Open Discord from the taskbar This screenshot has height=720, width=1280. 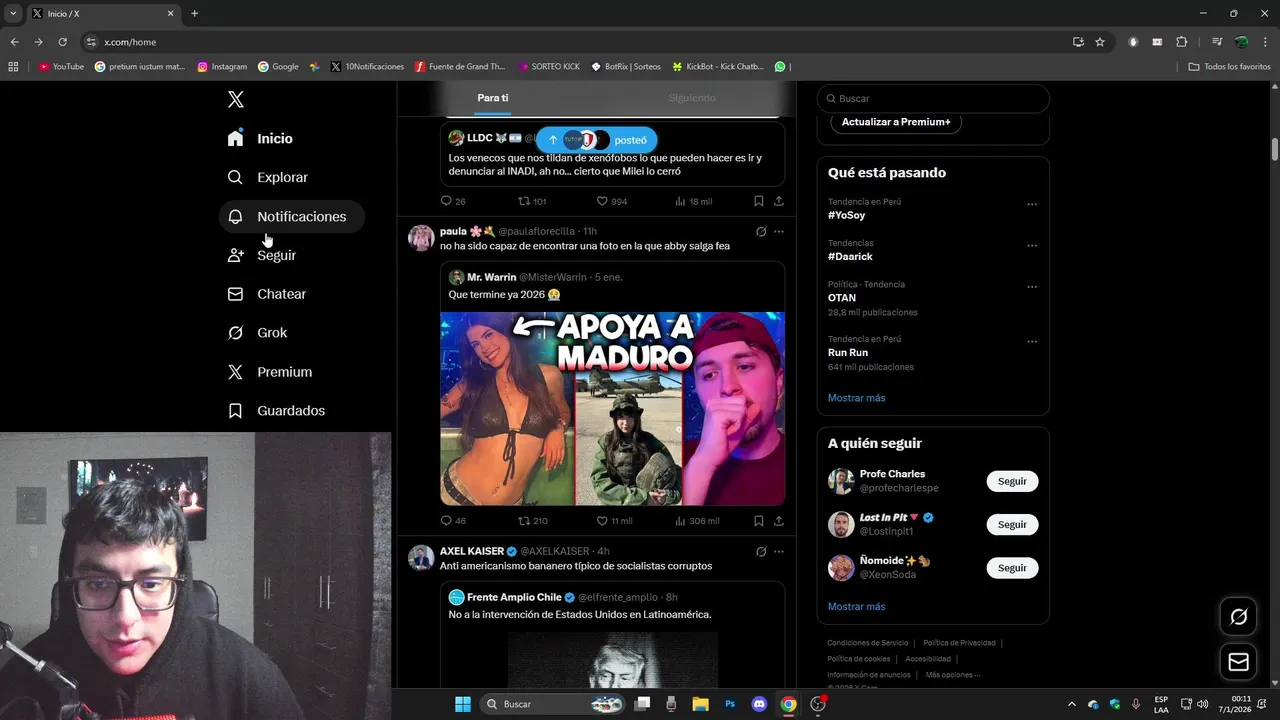[758, 704]
